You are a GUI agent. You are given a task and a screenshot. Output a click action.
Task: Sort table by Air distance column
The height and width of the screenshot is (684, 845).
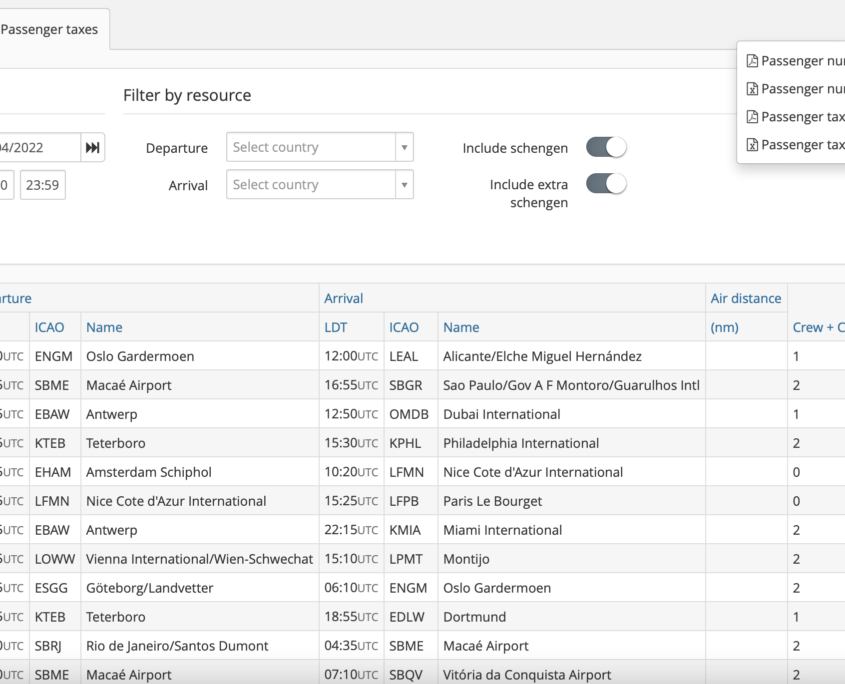[747, 298]
